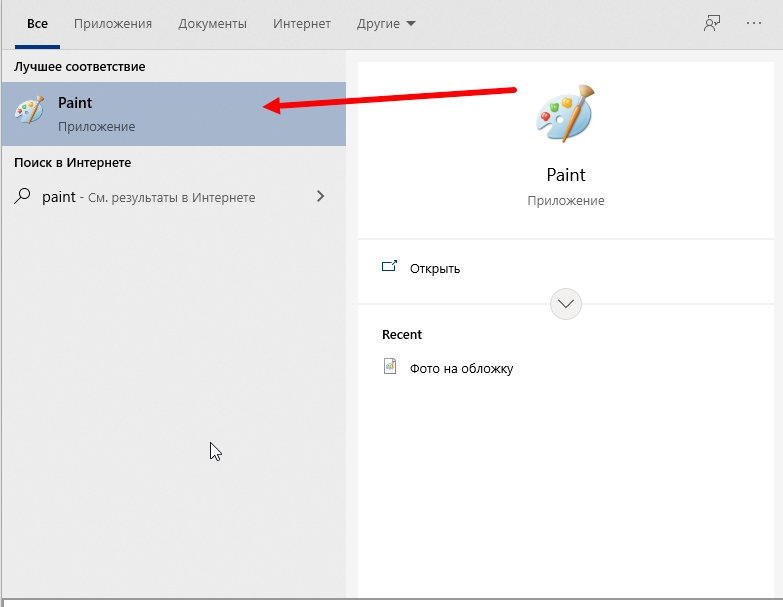Select the Документы tab

tap(212, 23)
